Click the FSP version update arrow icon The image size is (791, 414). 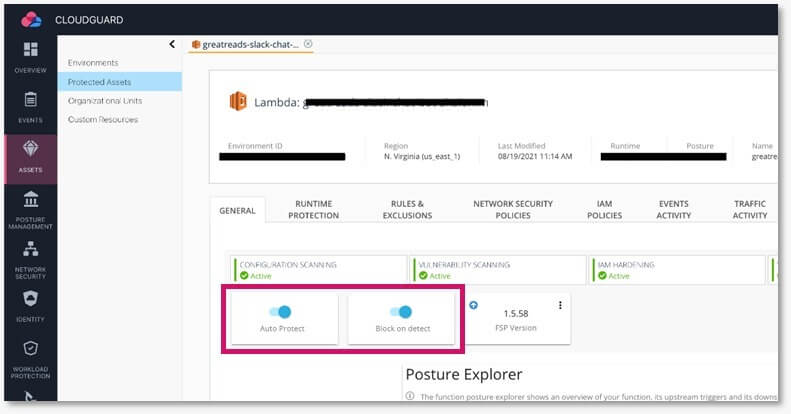coord(473,305)
